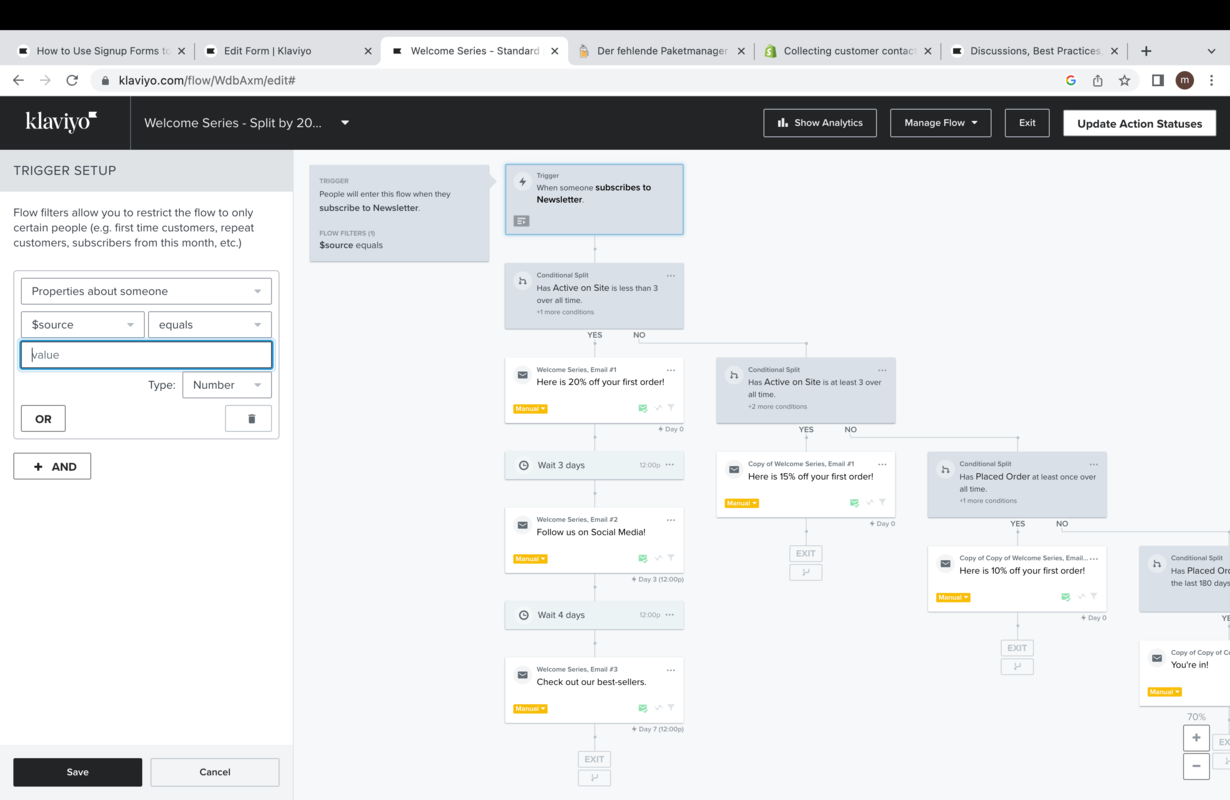
Task: Expand the flow title dropdown next to Welcome Series
Action: 344,122
